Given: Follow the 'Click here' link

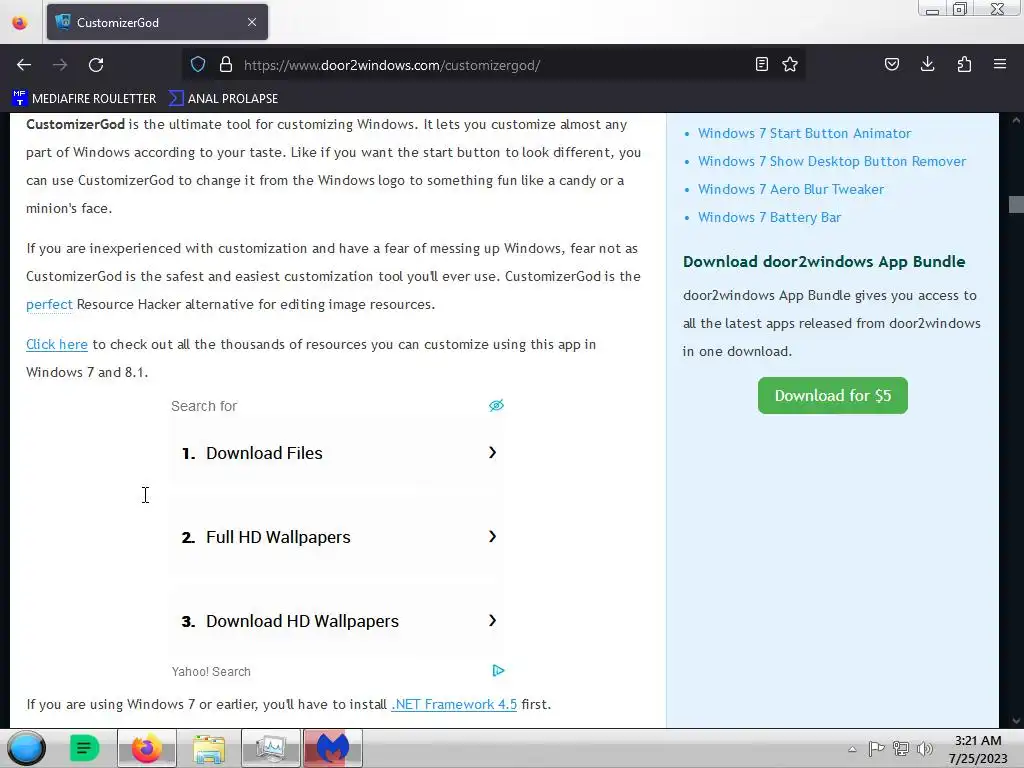Looking at the screenshot, I should coord(57,344).
